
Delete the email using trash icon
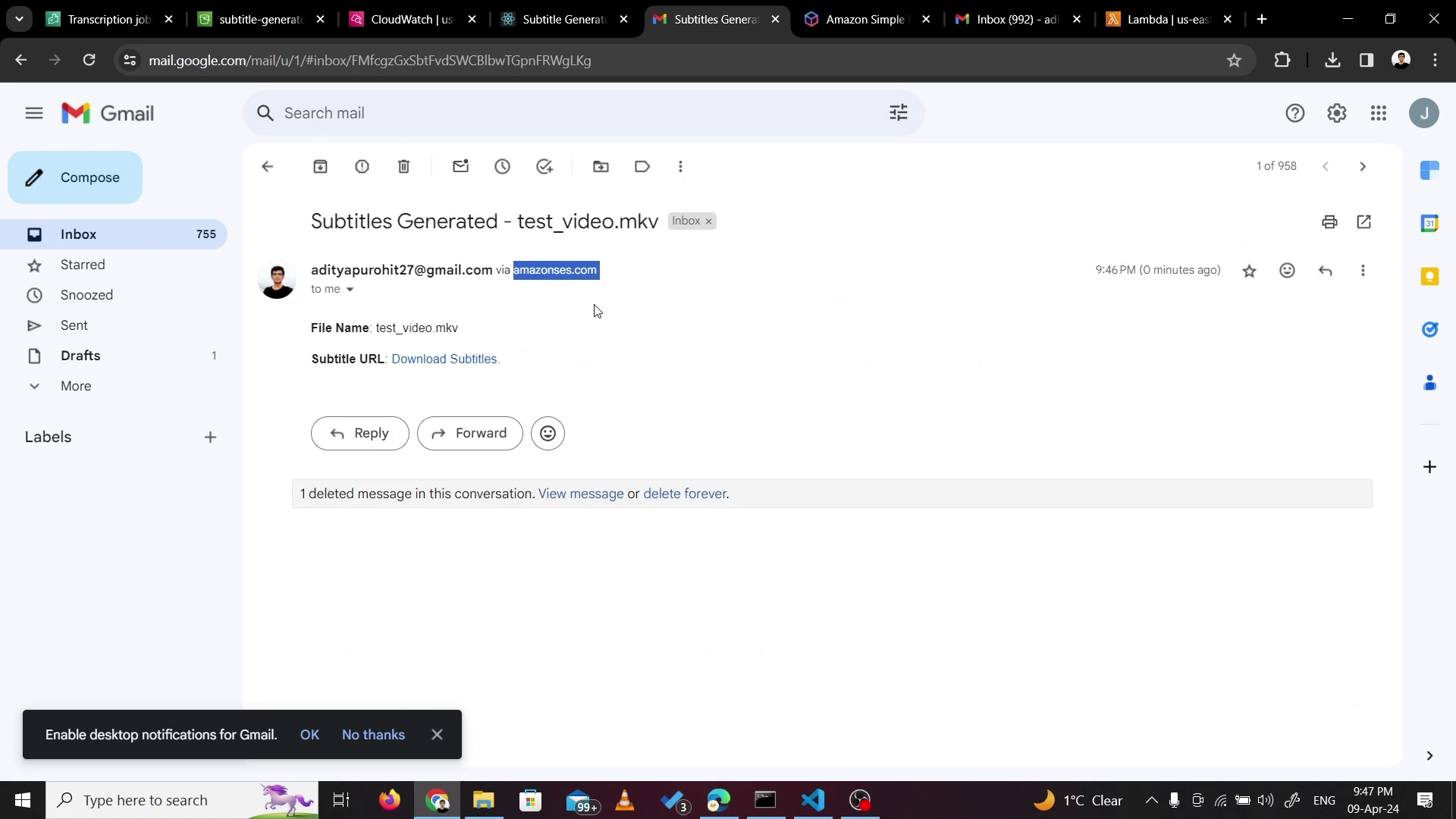(x=403, y=167)
